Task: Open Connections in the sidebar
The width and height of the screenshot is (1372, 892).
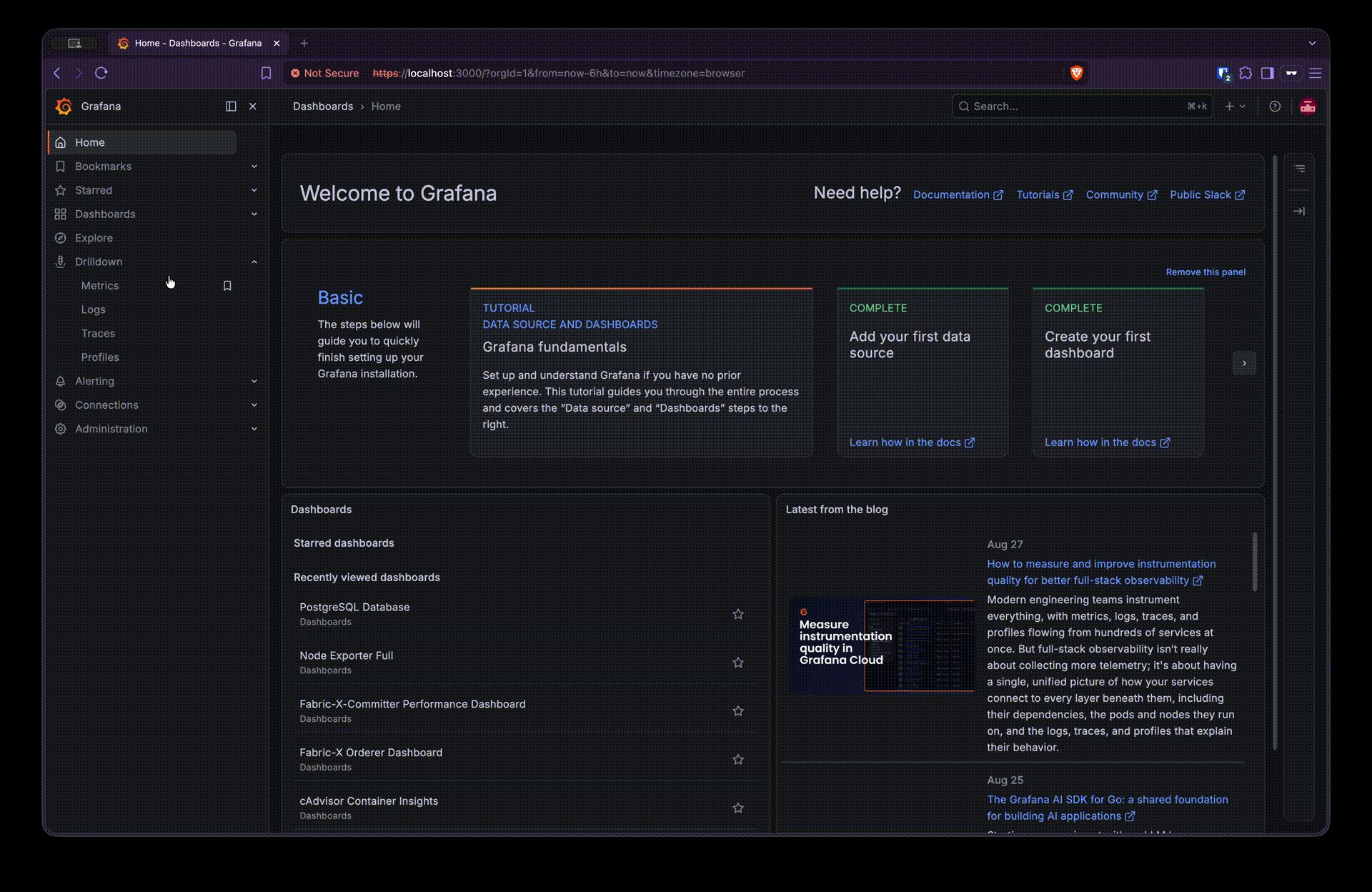Action: (x=106, y=405)
